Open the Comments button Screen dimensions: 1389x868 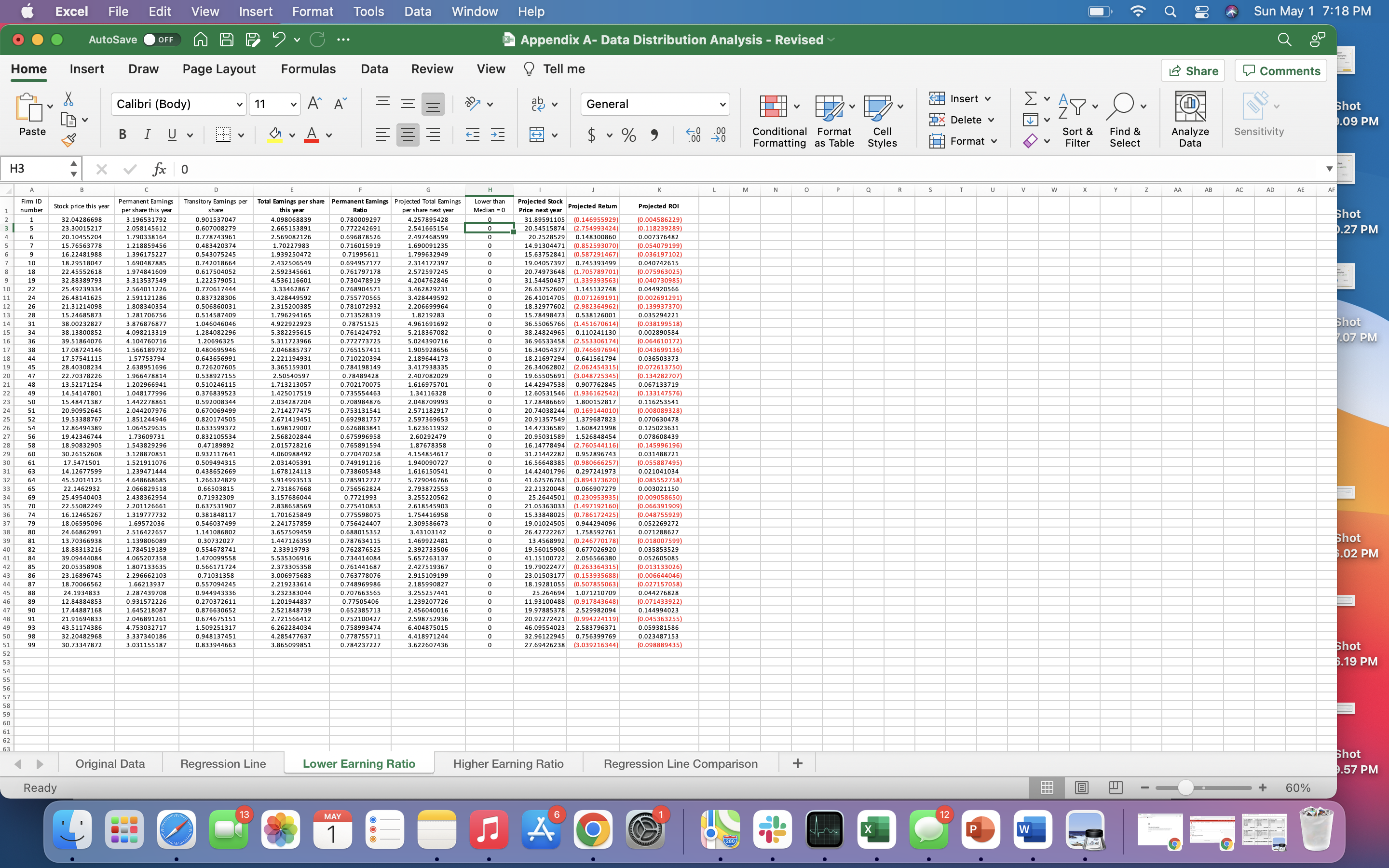1280,70
